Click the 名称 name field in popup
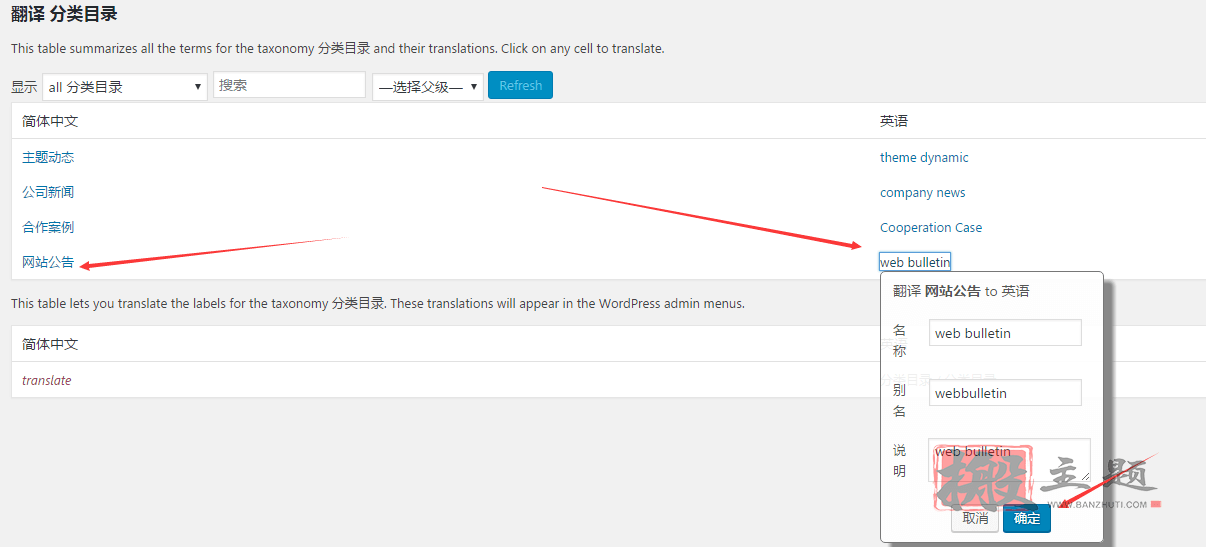The image size is (1206, 547). tap(1005, 333)
